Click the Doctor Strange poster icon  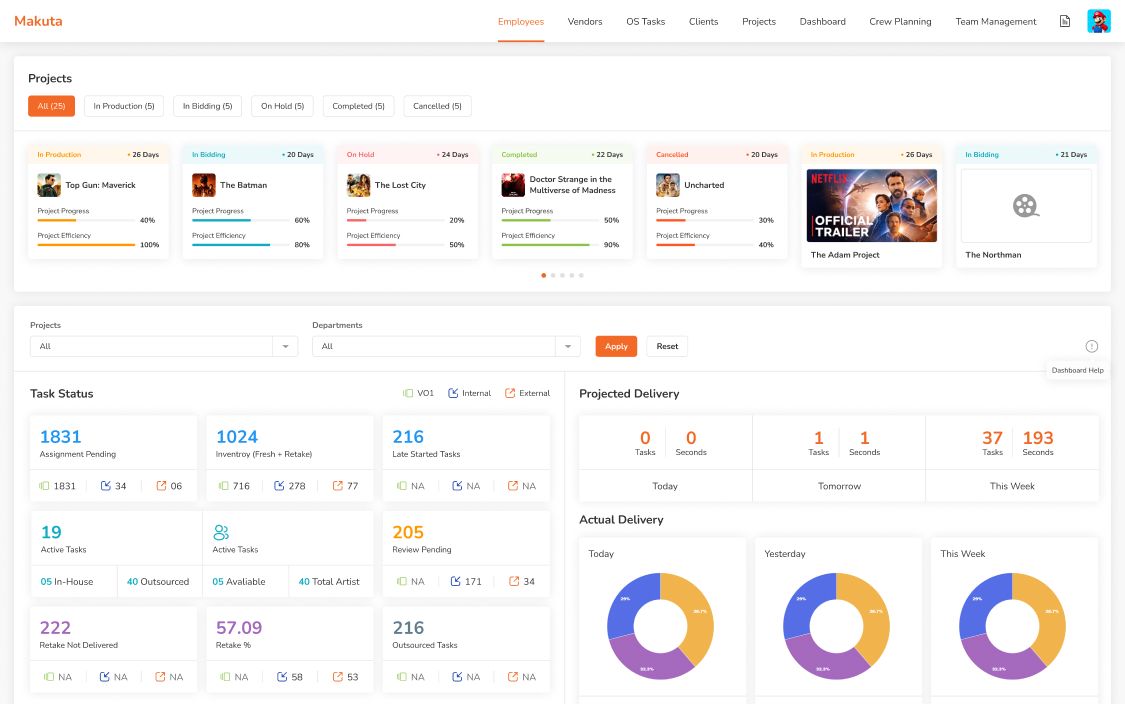point(513,185)
